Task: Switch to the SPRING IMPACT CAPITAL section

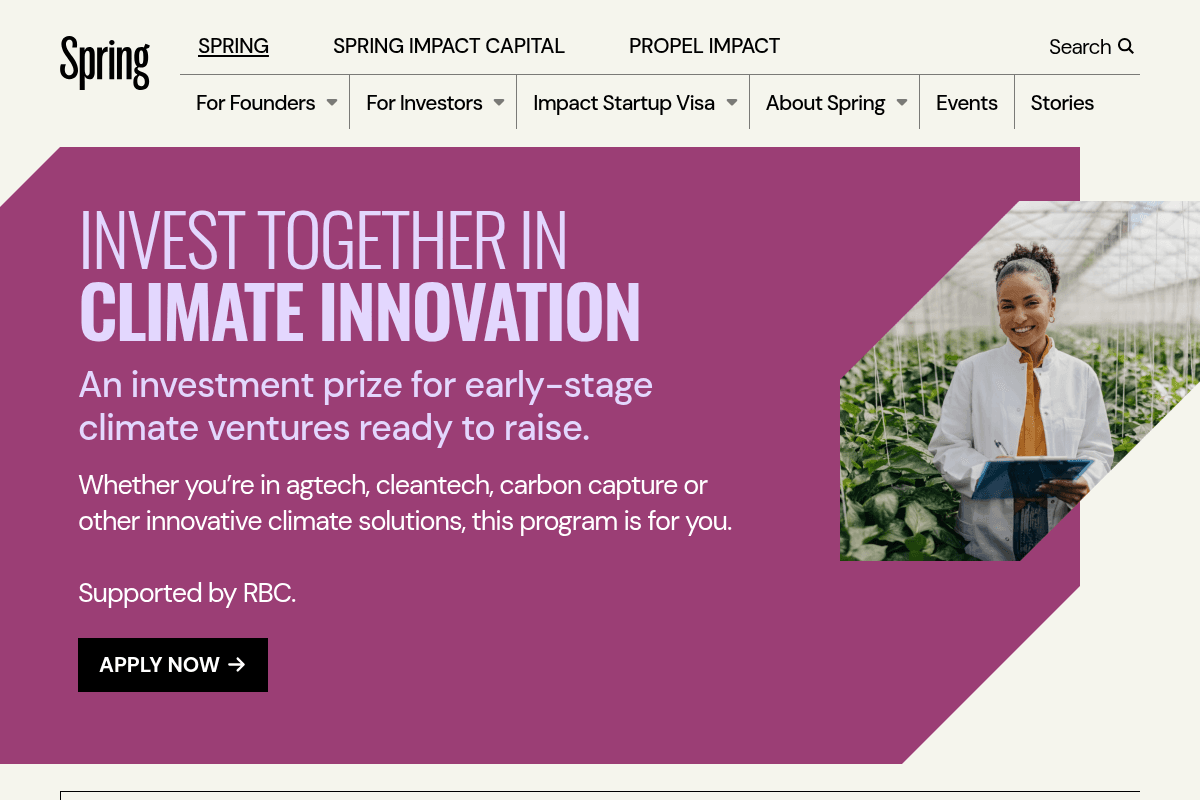Action: [x=448, y=46]
